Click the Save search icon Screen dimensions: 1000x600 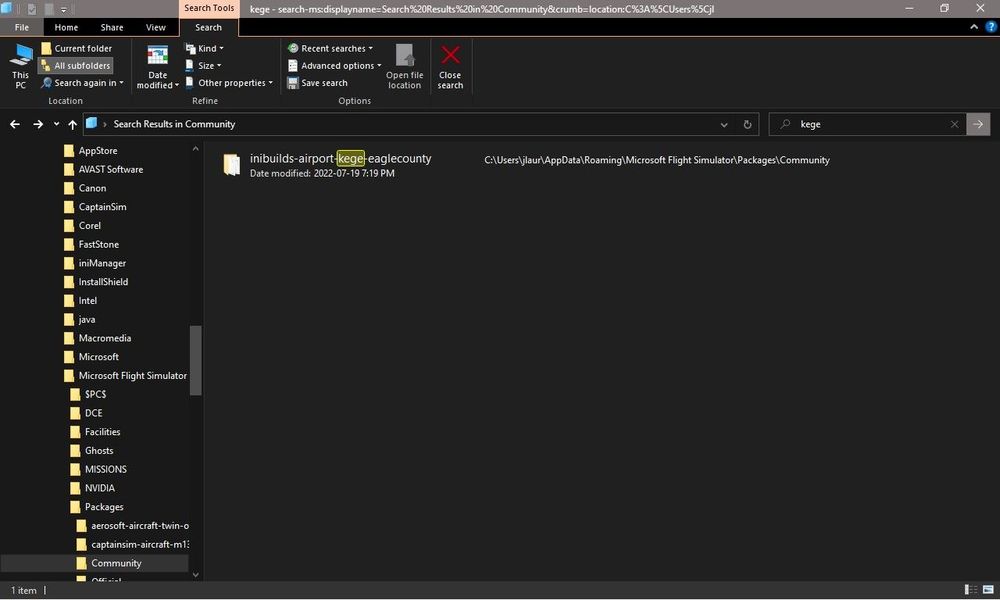(293, 83)
